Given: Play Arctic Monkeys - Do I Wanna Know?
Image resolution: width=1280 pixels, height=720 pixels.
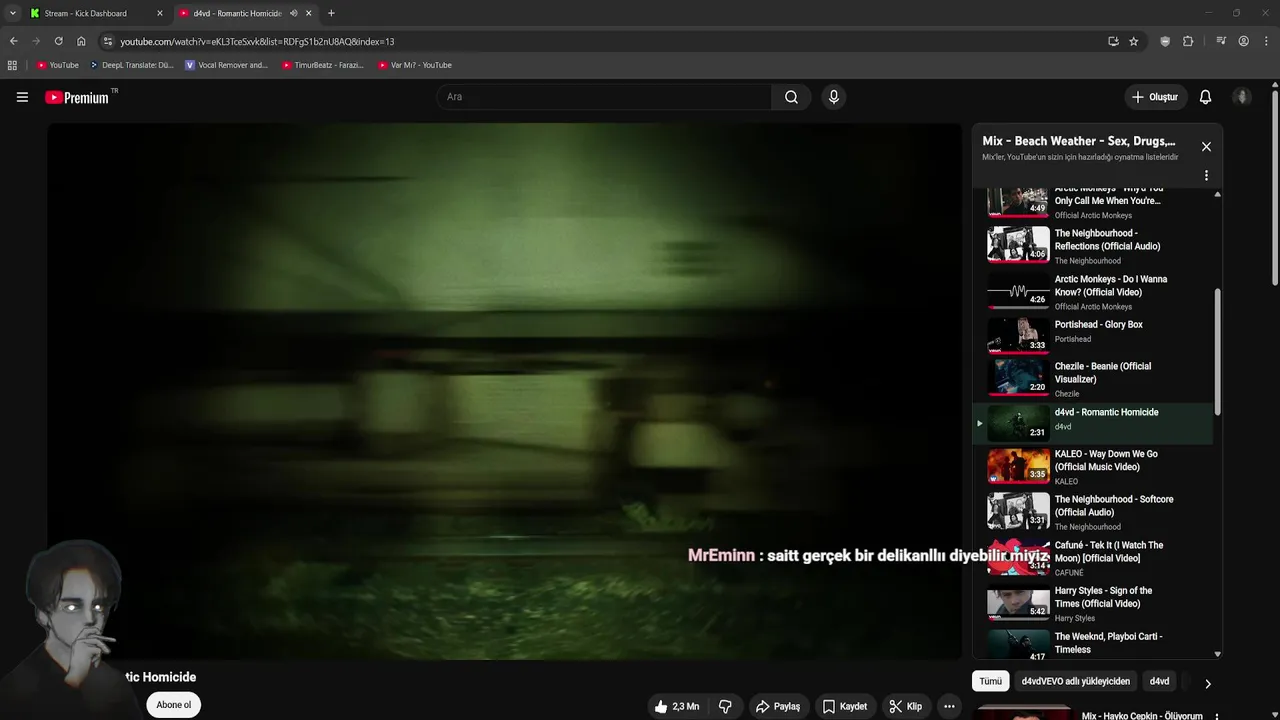Looking at the screenshot, I should pos(1095,291).
